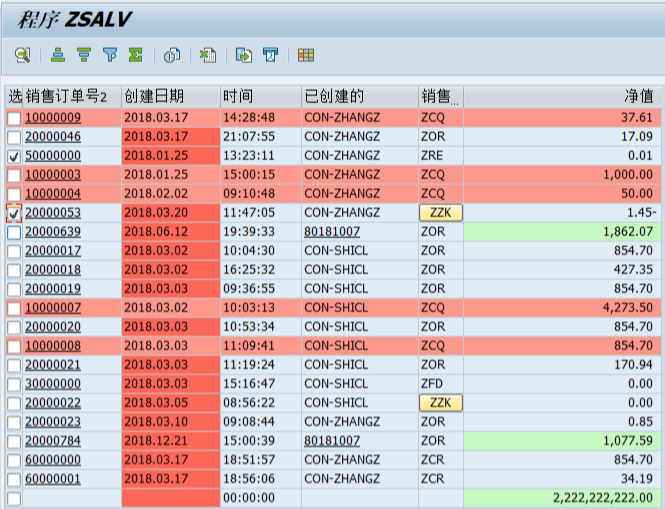The height and width of the screenshot is (509, 665).
Task: Click date cell 2018.12.21
Action: (171, 441)
